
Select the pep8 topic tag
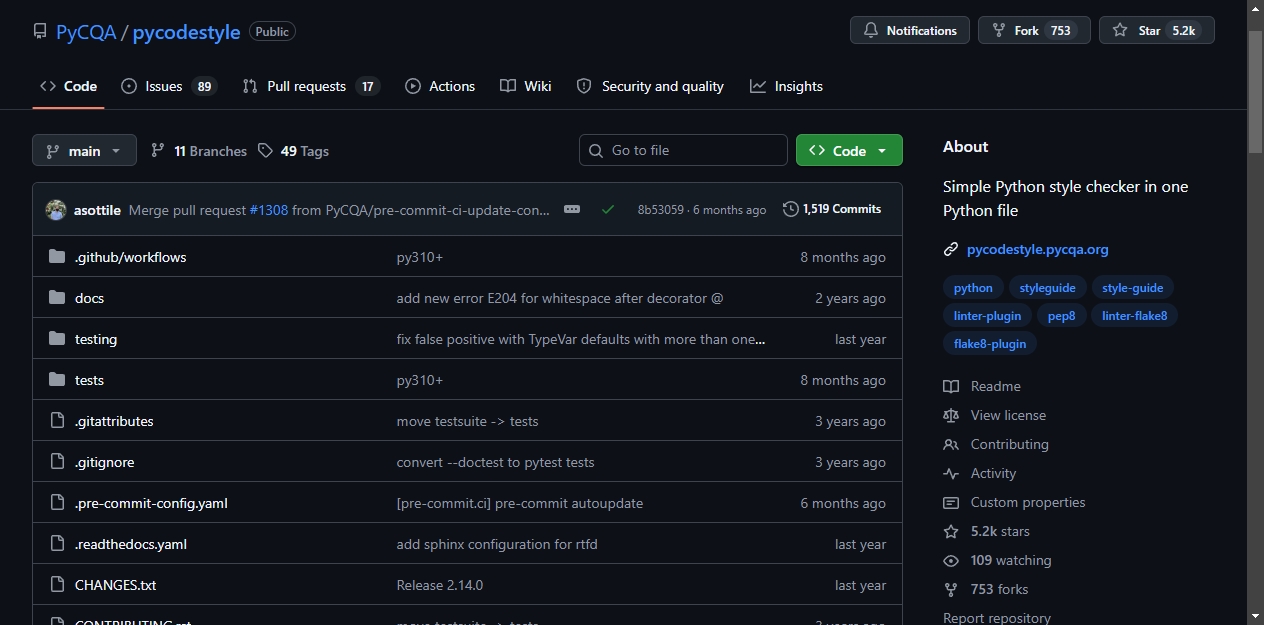click(x=1061, y=316)
